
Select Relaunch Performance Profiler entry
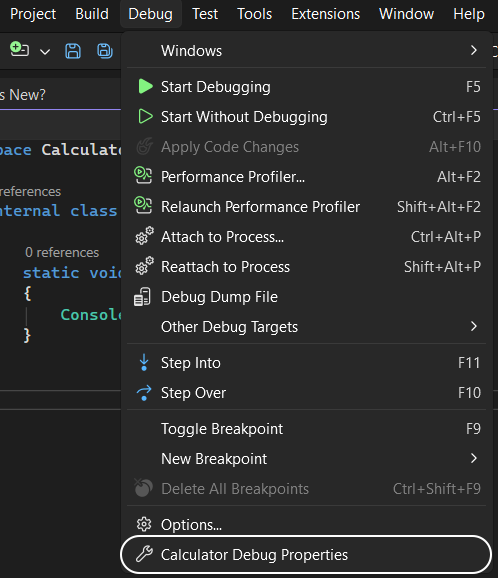coord(306,207)
